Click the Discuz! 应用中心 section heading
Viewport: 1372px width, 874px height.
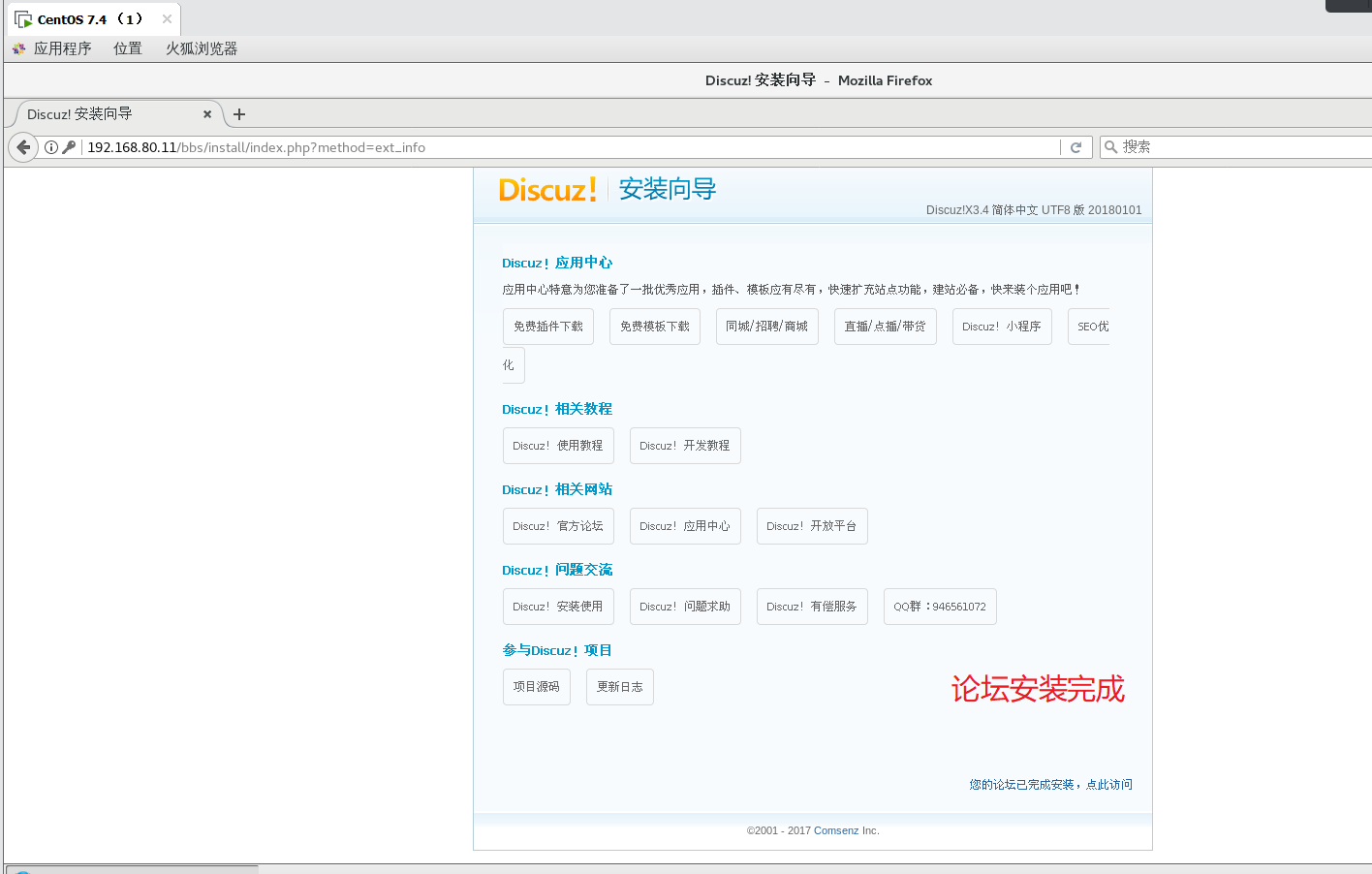point(557,263)
